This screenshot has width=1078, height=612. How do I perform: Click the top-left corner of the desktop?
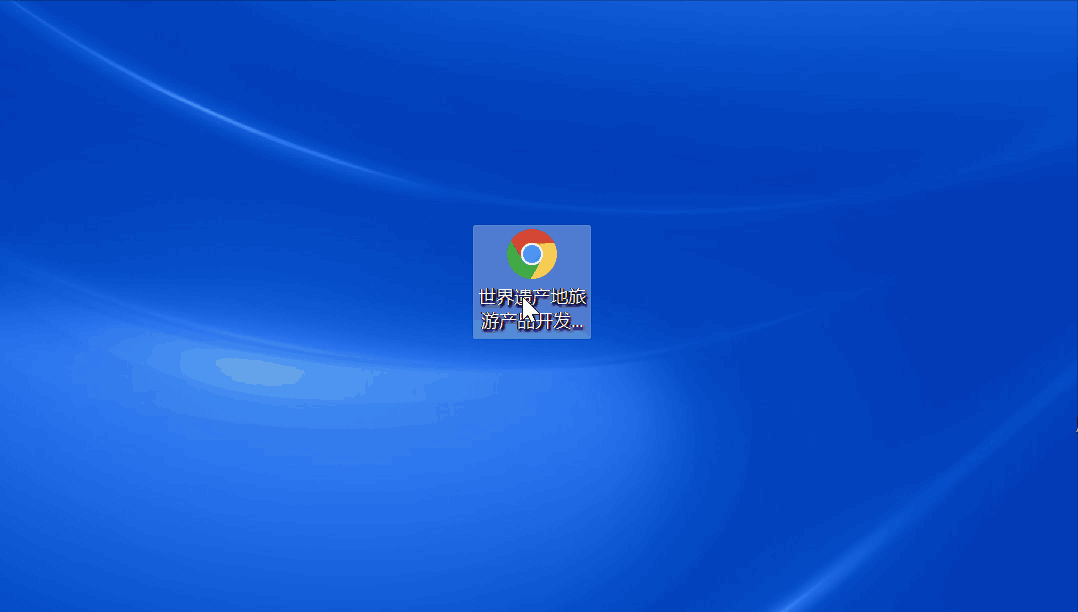click(x=20, y=20)
